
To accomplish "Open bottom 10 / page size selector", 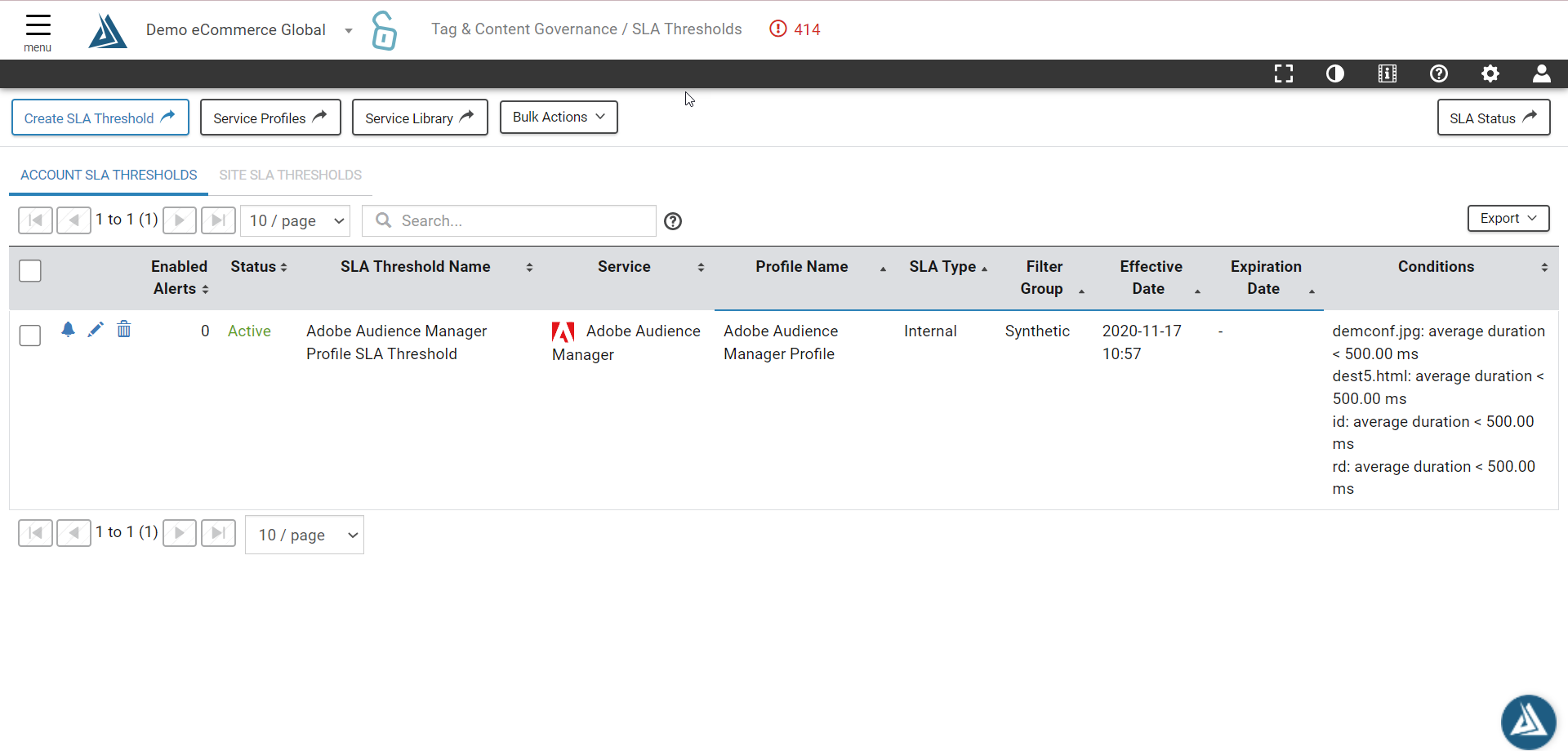I will tap(305, 535).
